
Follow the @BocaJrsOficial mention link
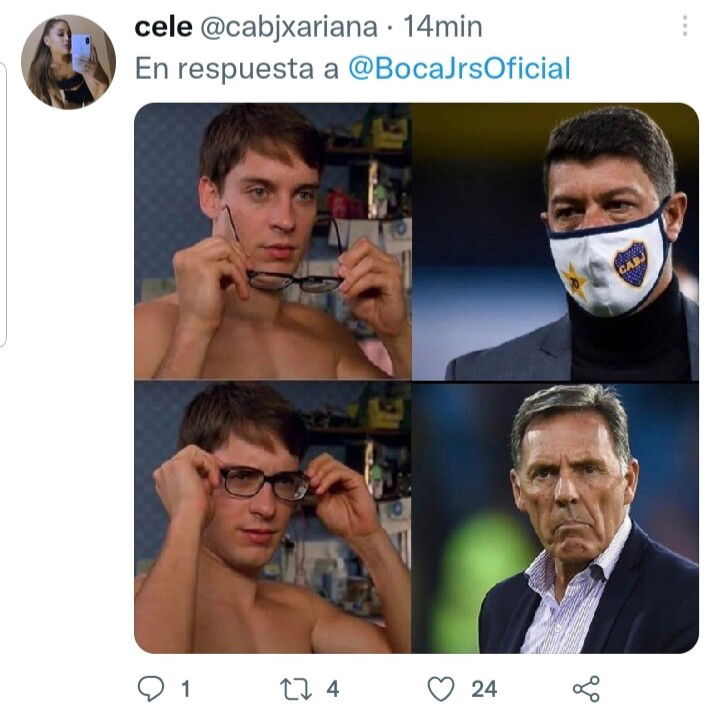[x=459, y=68]
